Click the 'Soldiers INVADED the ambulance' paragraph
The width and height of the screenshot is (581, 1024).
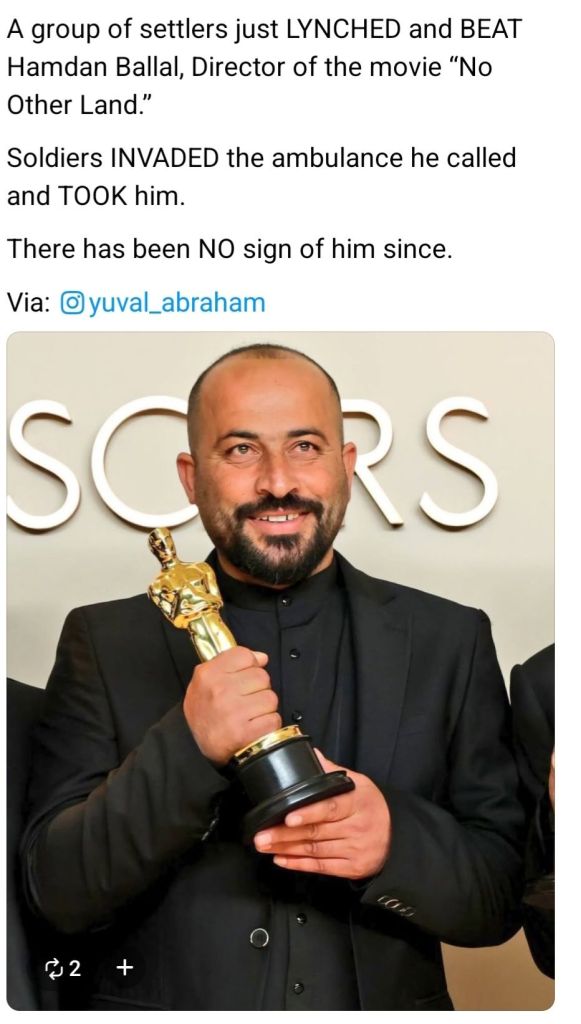[x=261, y=176]
